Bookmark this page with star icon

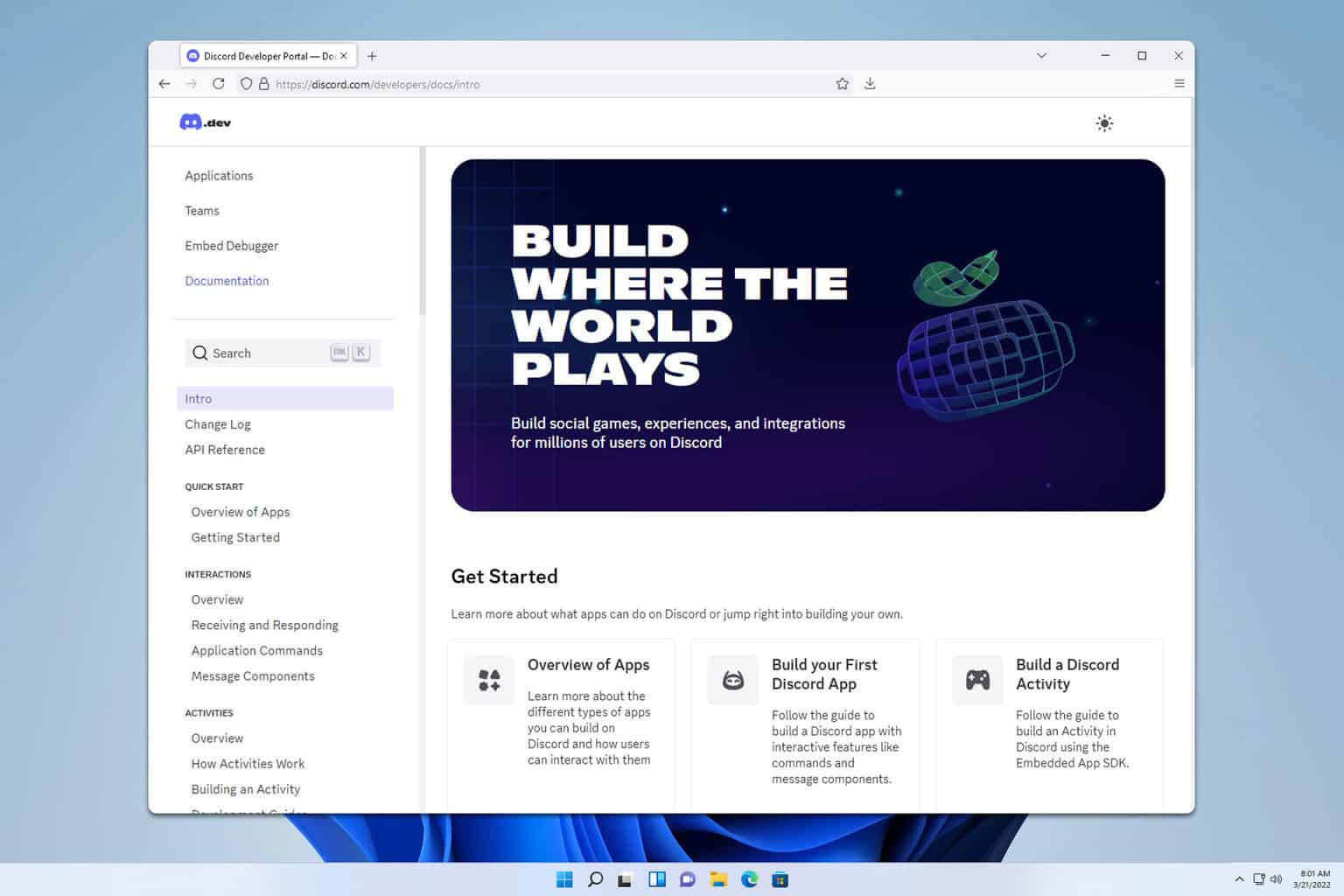point(842,84)
